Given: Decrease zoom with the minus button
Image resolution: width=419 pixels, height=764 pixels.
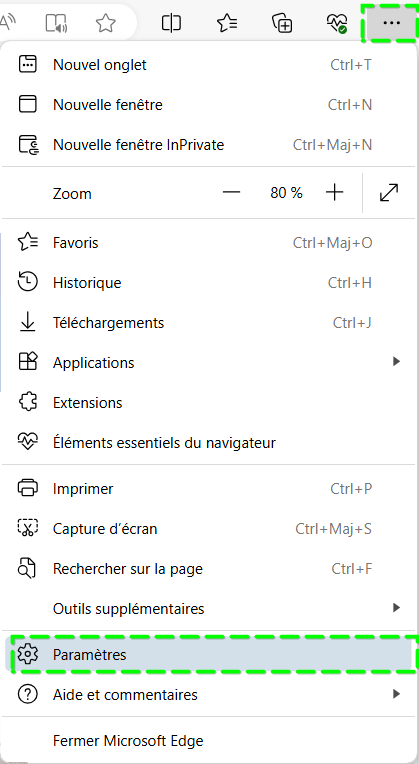Looking at the screenshot, I should [x=231, y=193].
